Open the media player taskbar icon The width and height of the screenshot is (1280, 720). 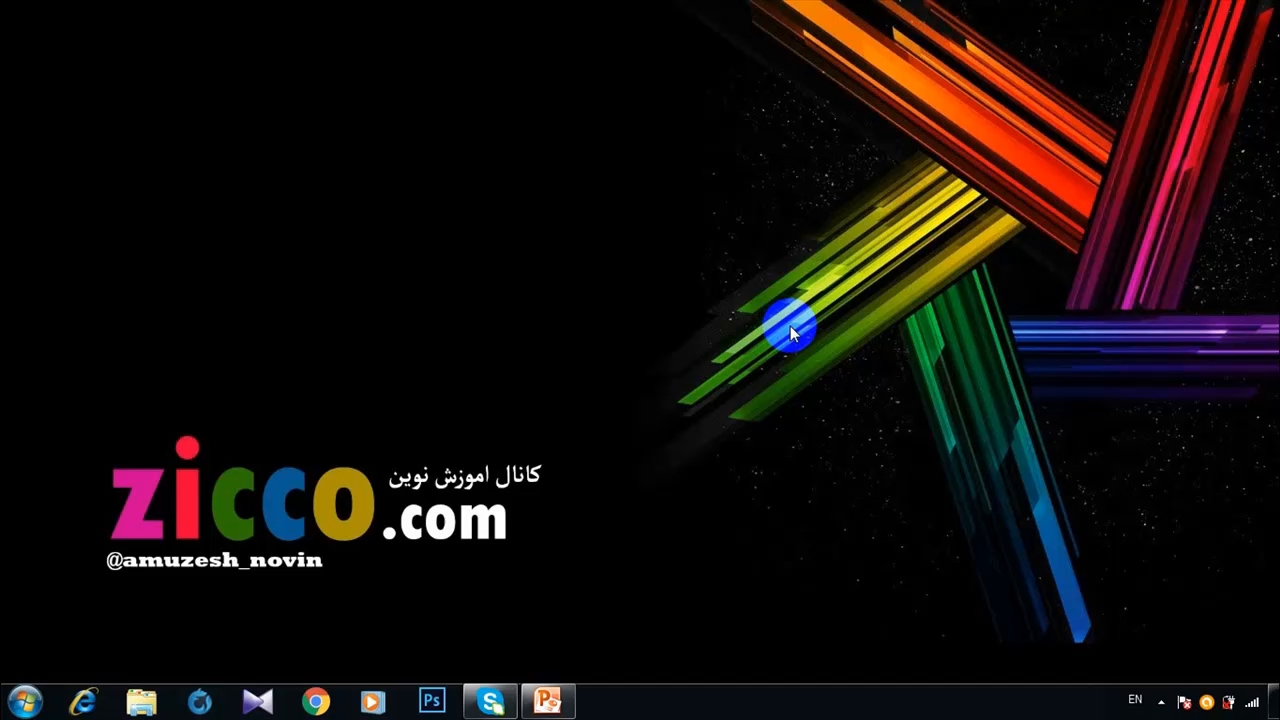373,701
